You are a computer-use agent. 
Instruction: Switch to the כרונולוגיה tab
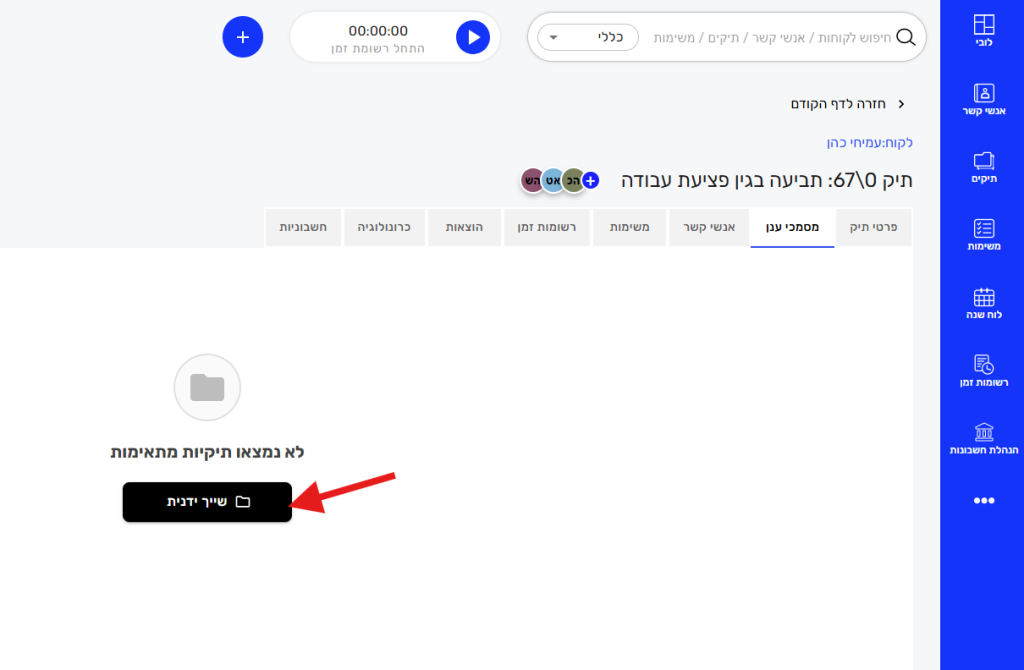point(384,227)
